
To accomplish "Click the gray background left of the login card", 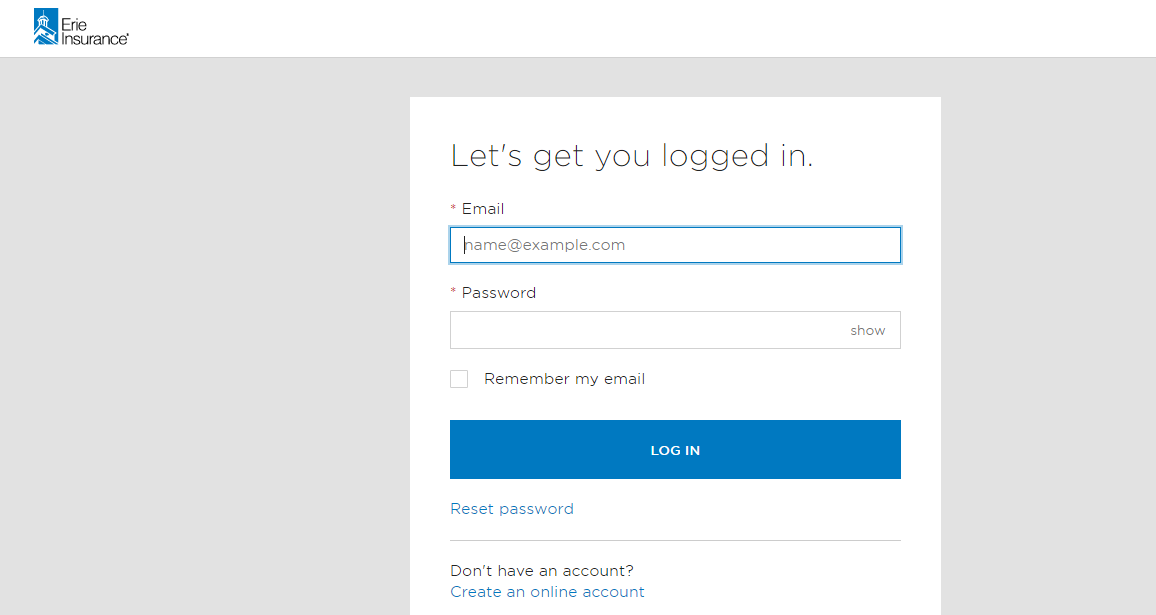I will (205, 336).
